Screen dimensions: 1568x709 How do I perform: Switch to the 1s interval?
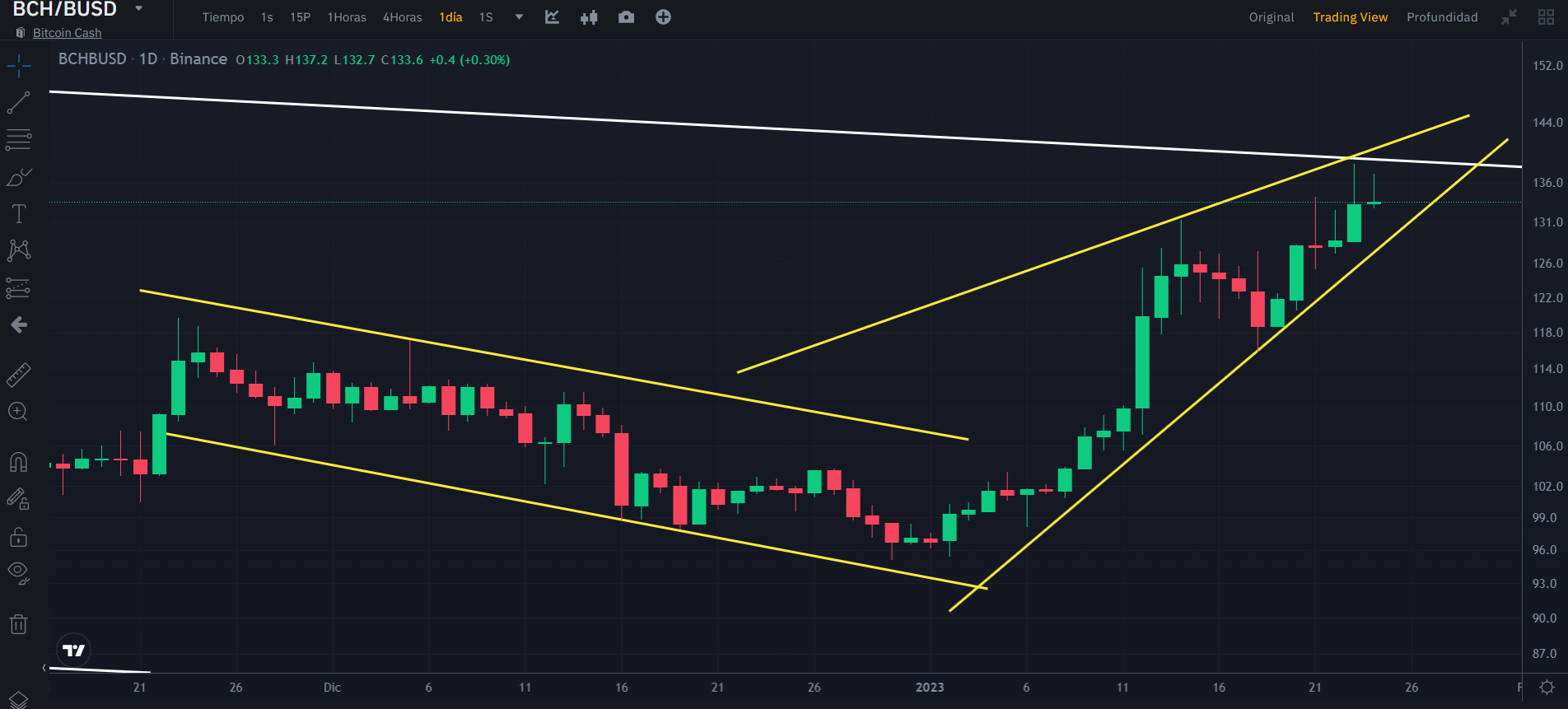tap(267, 17)
